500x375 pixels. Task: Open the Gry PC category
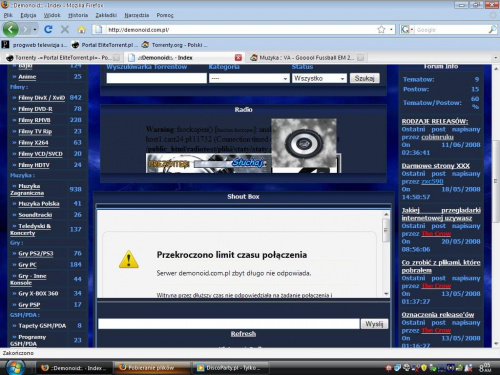(28, 265)
